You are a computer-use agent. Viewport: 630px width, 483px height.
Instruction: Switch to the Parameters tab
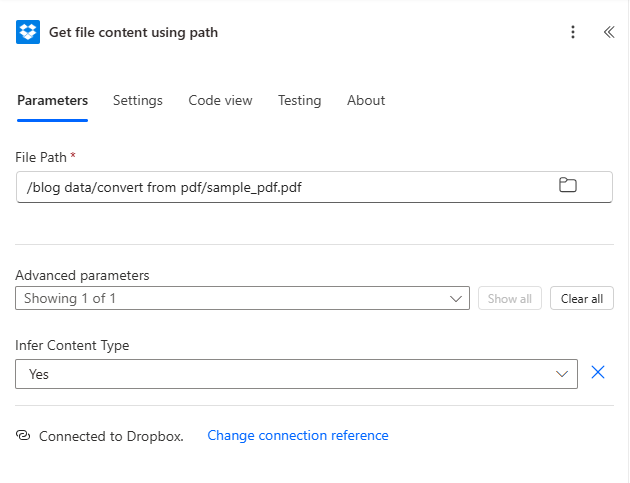pyautogui.click(x=52, y=100)
